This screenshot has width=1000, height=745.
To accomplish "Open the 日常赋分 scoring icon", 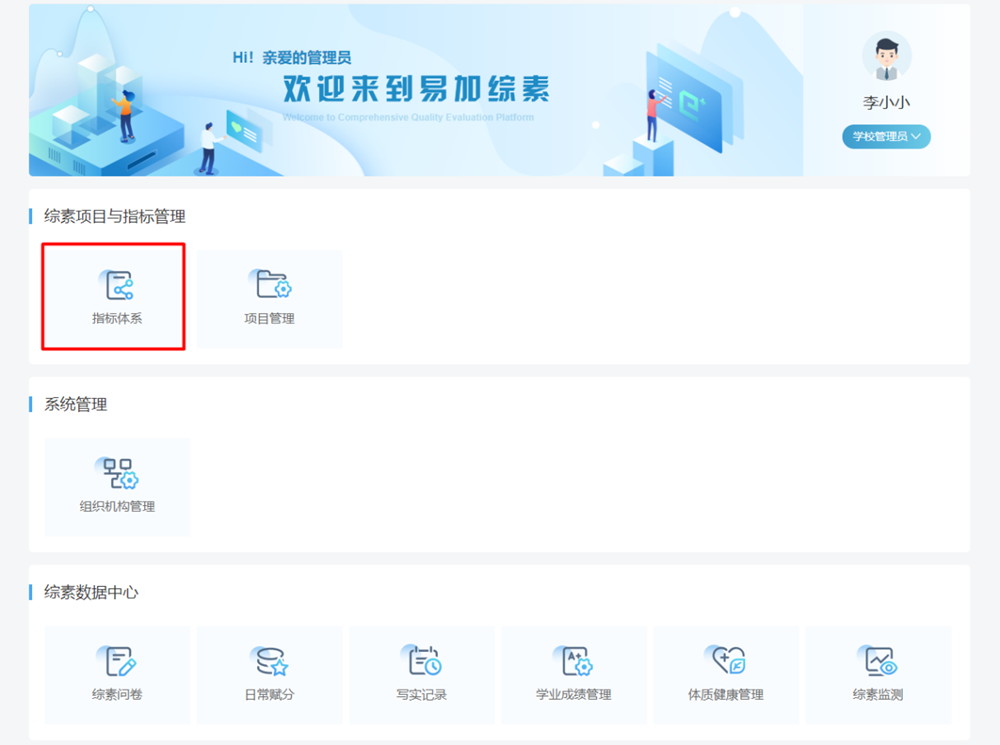I will [x=269, y=661].
